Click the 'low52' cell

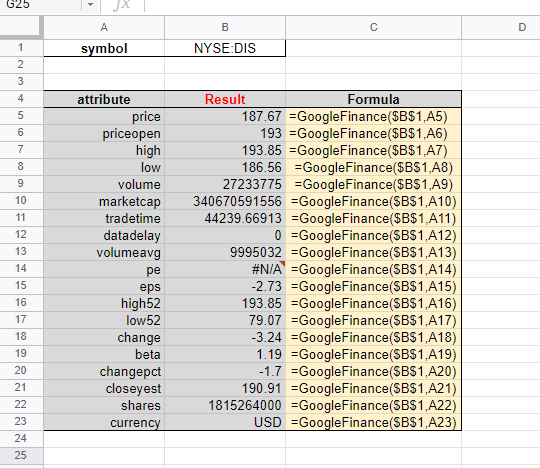[104, 320]
